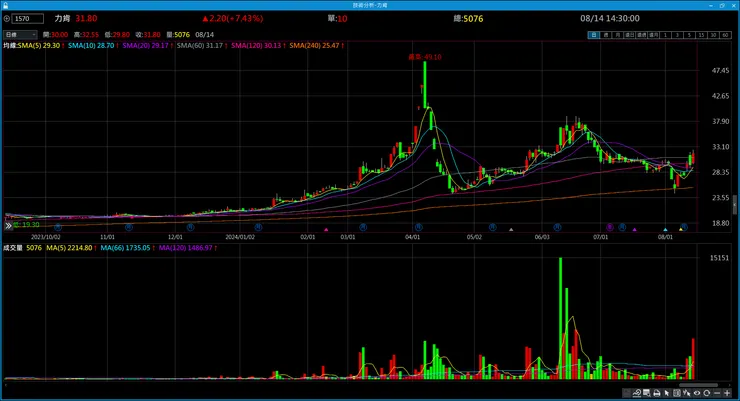The height and width of the screenshot is (401, 740).
Task: Select the 3-minute period button
Action: pyautogui.click(x=678, y=35)
